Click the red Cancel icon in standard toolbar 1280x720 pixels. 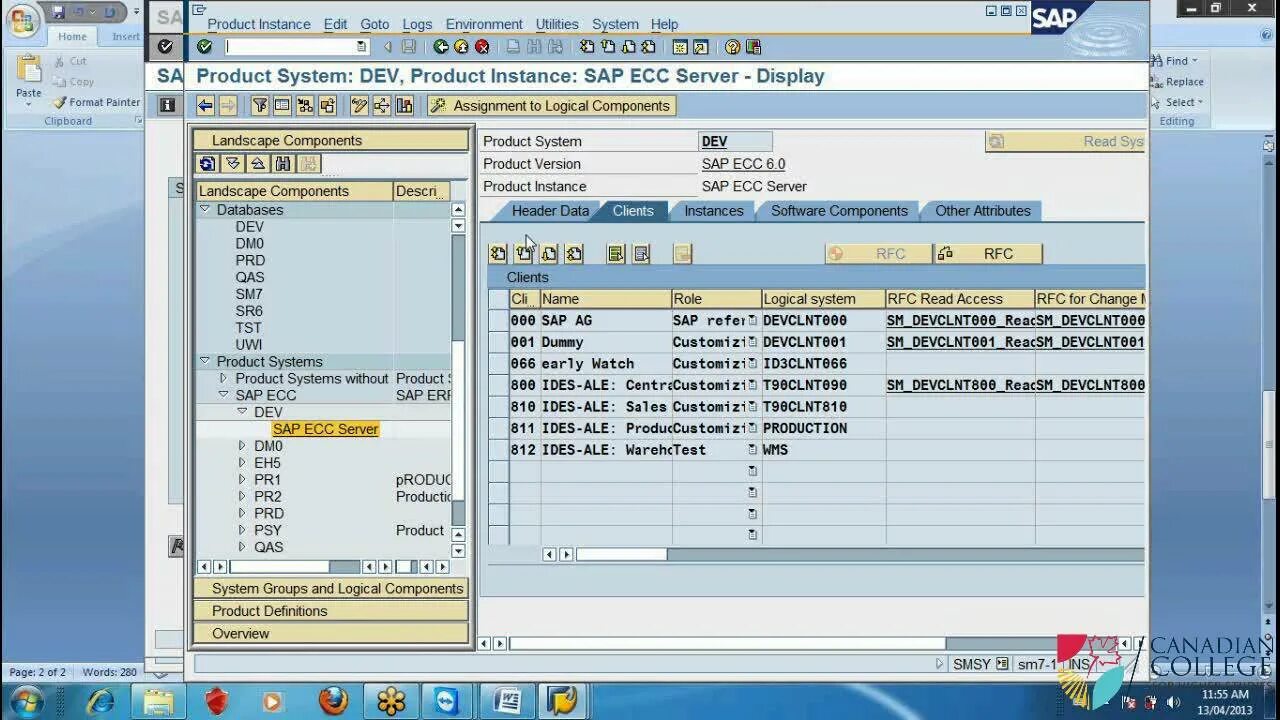click(482, 47)
